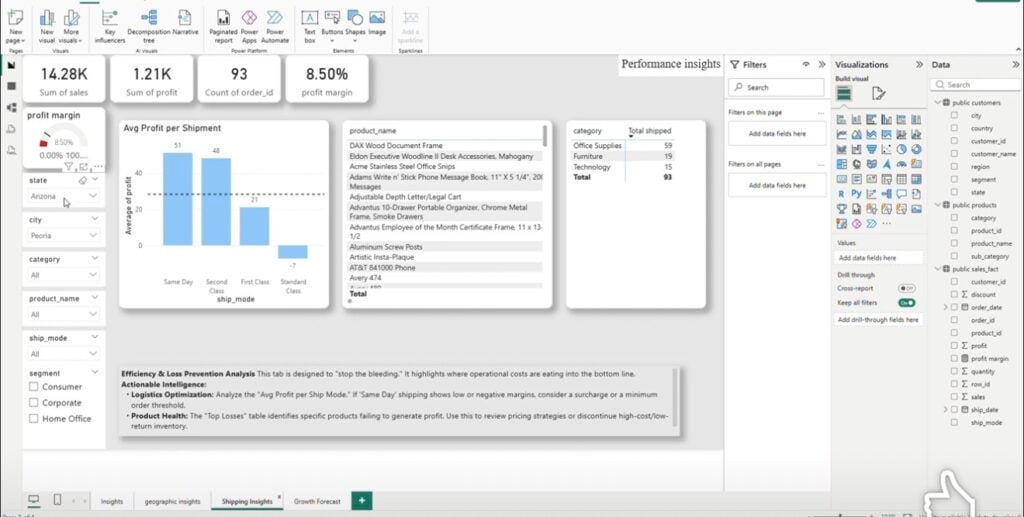Add a new report page with plus button
Image resolution: width=1024 pixels, height=517 pixels.
(362, 501)
